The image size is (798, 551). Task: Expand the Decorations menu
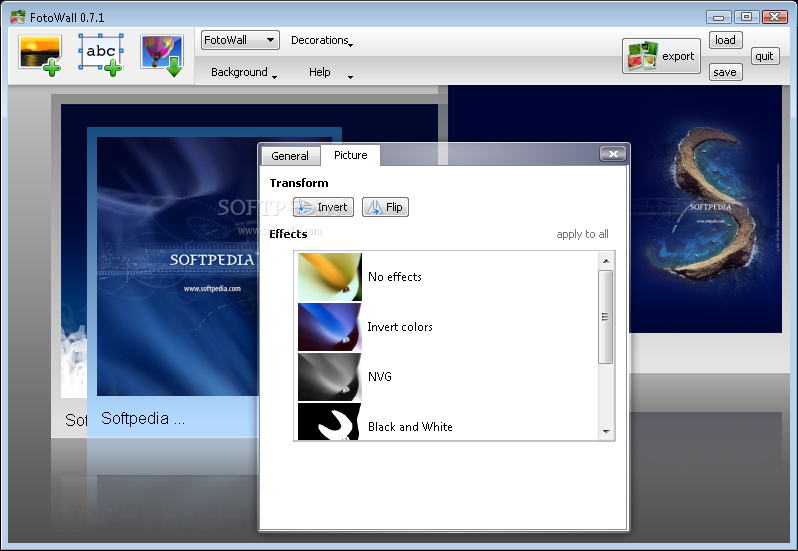click(322, 40)
